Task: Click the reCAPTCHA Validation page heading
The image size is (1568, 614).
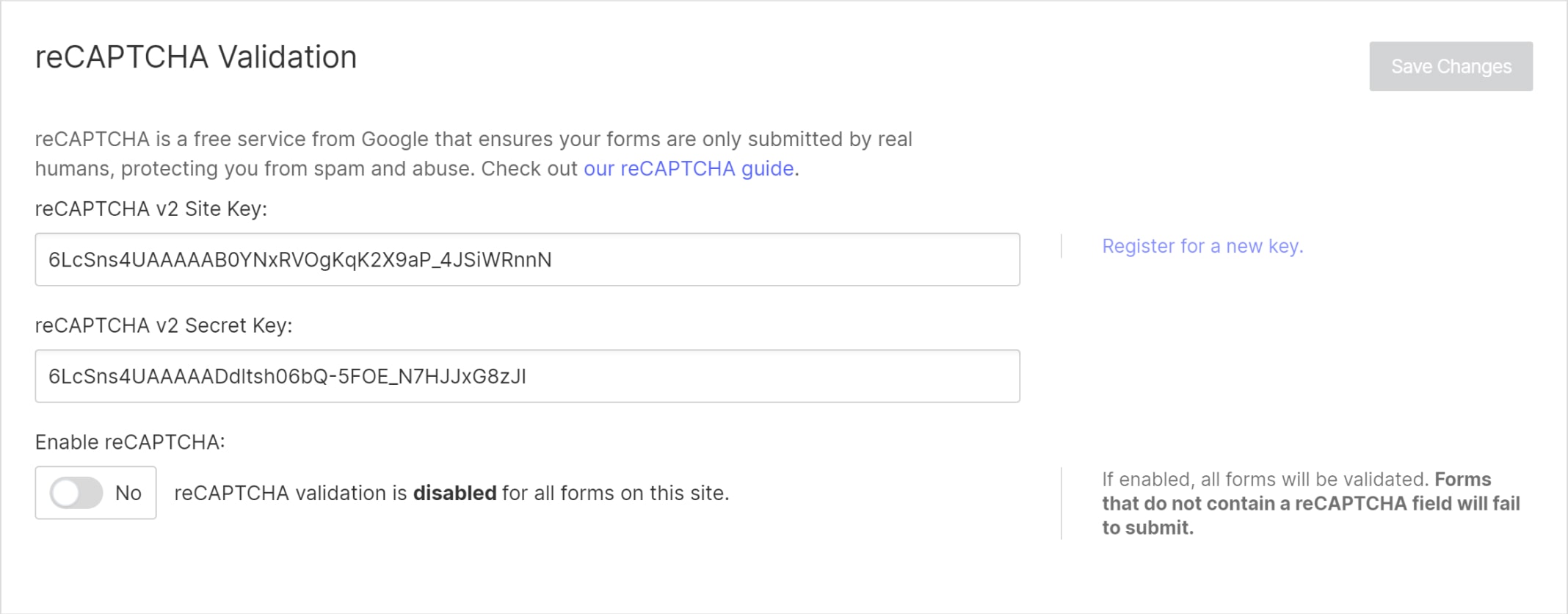Action: (196, 57)
